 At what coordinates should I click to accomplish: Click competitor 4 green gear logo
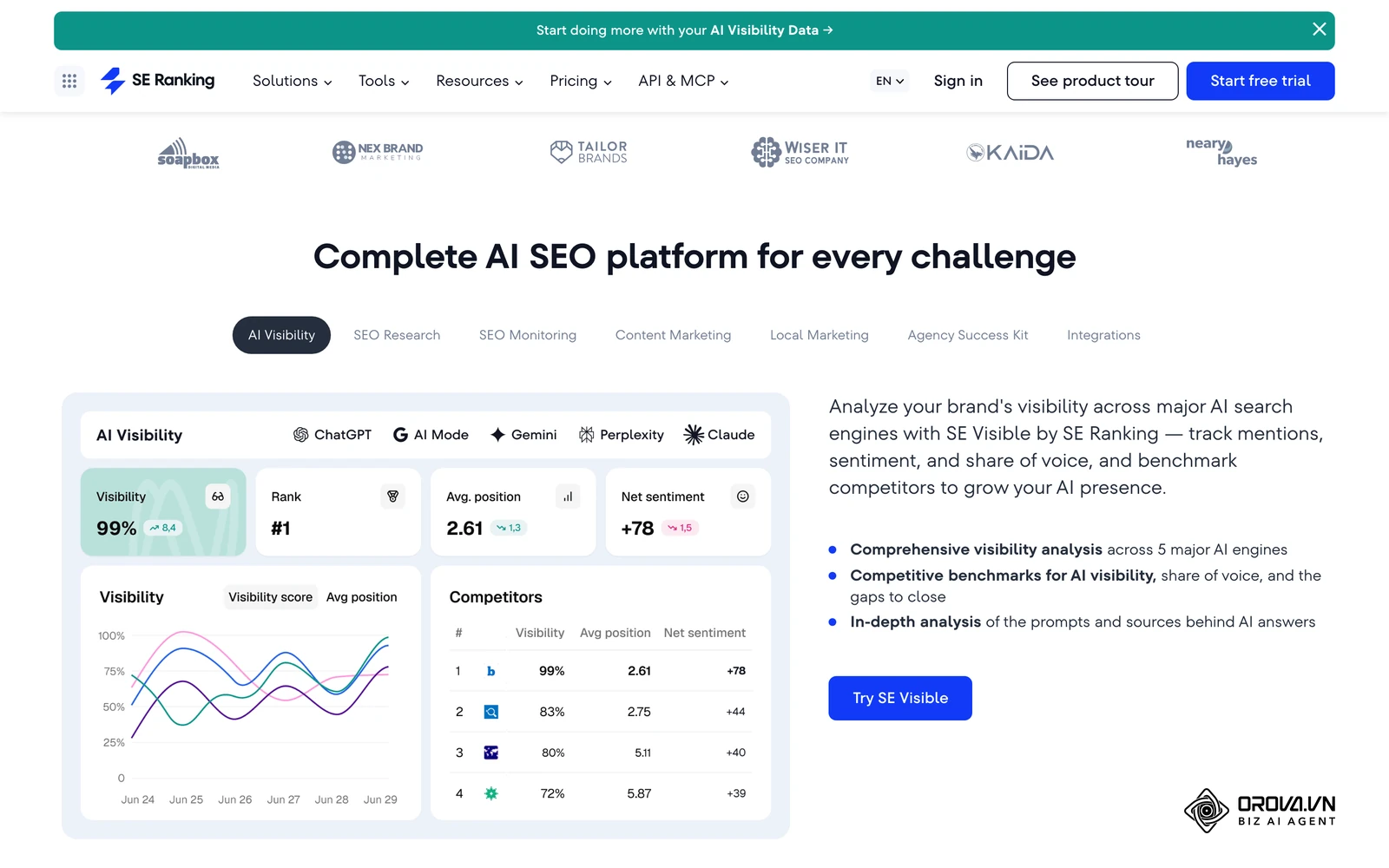[x=491, y=793]
